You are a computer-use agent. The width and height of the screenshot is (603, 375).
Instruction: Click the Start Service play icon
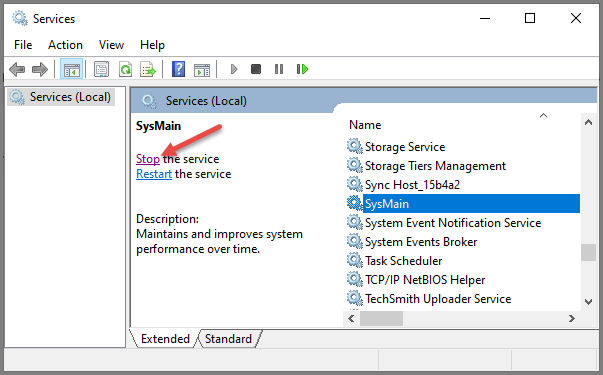(x=234, y=69)
